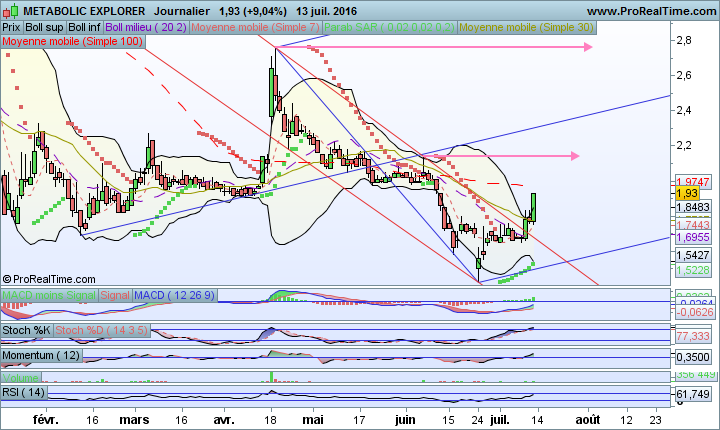Click the mai date axis label
This screenshot has height=430, width=720.
(x=313, y=420)
